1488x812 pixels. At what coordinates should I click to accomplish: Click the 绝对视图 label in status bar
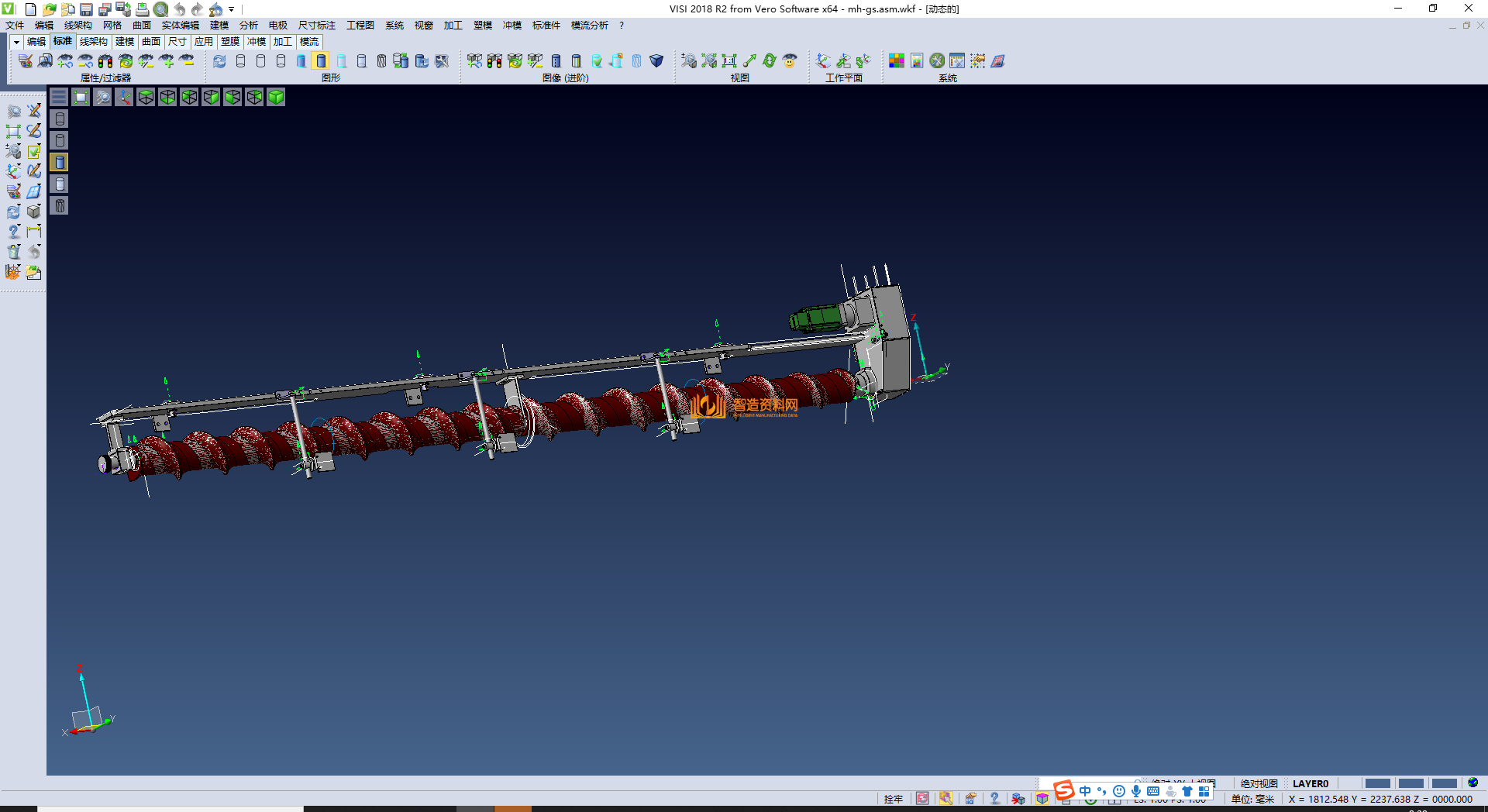tap(1259, 783)
